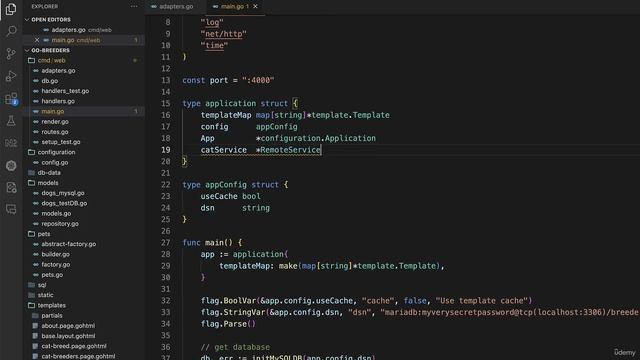Viewport: 640px width, 360px height.
Task: Click the "time" import on line 10
Action: [214, 45]
